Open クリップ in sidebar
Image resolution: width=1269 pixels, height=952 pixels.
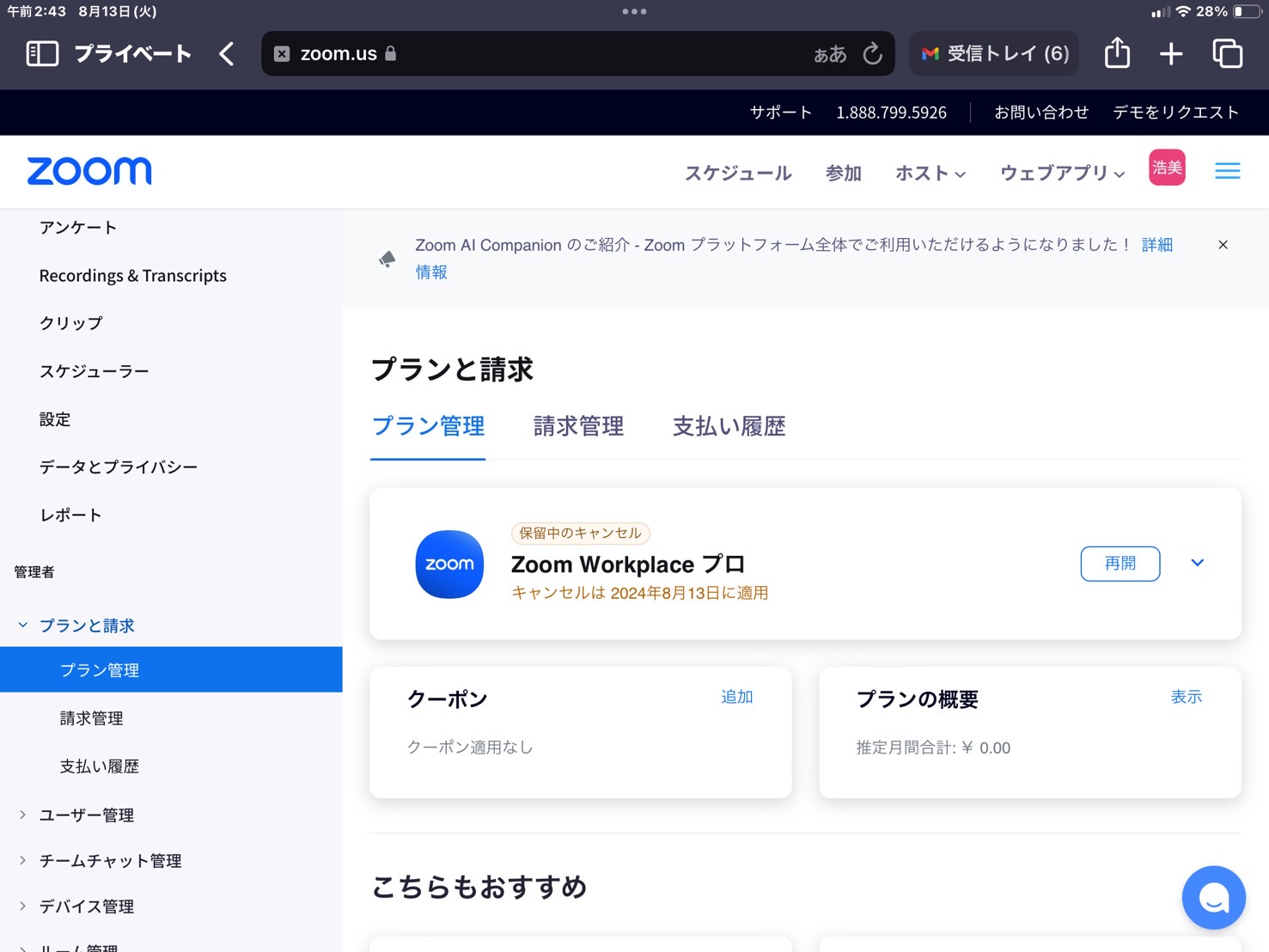point(71,323)
